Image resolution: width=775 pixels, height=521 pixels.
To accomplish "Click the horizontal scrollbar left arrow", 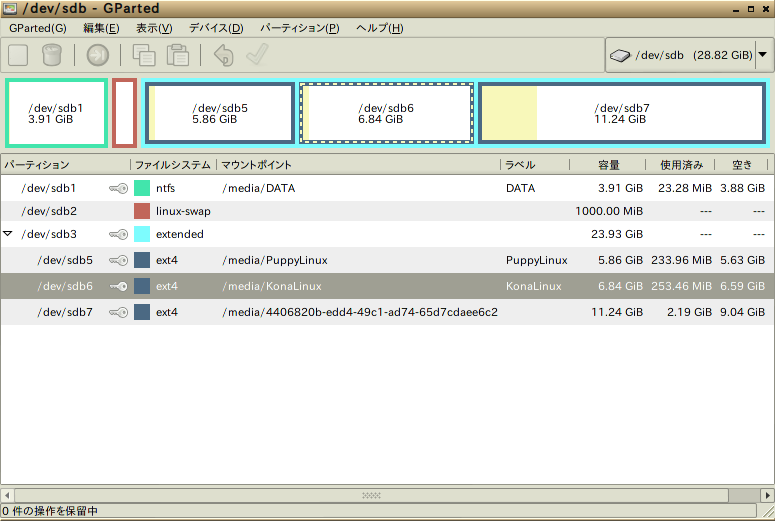I will tap(7, 495).
